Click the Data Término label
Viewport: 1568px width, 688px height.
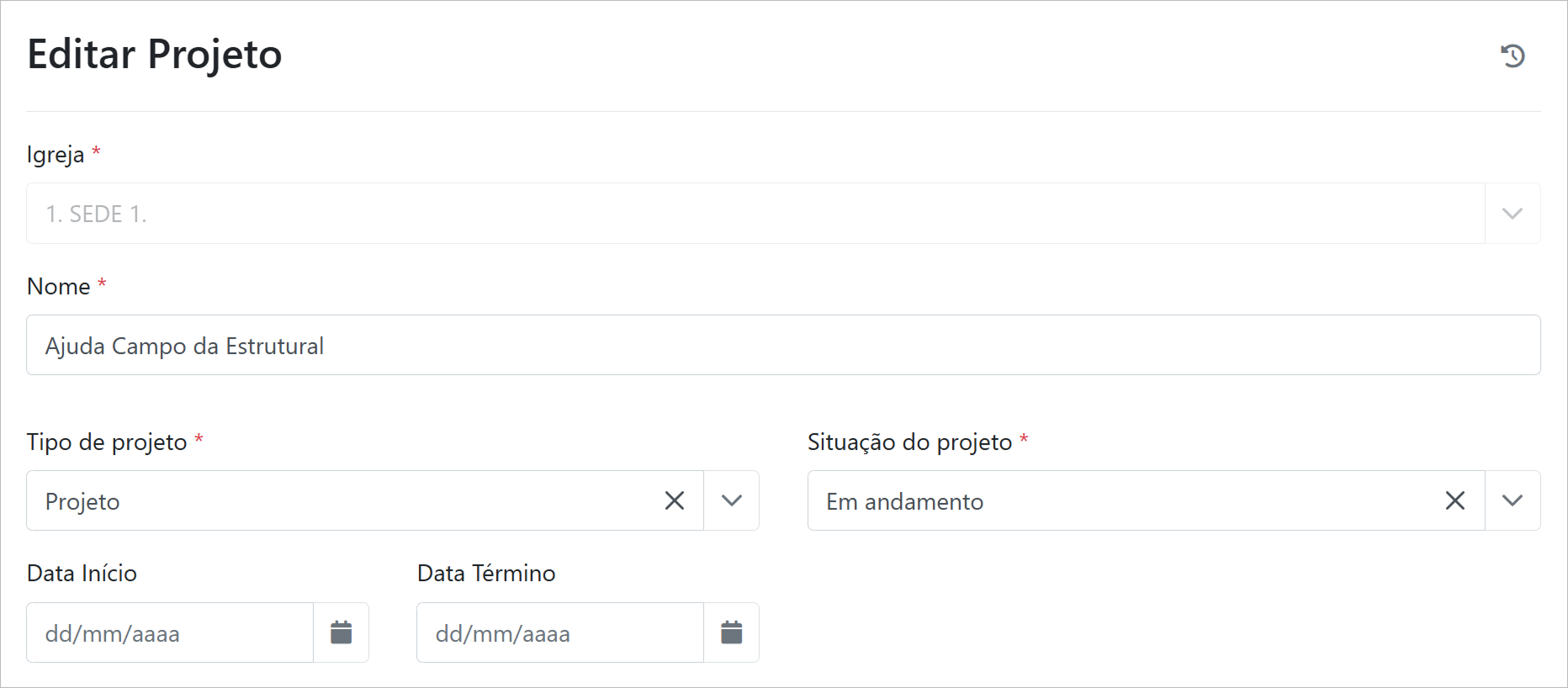pos(486,573)
